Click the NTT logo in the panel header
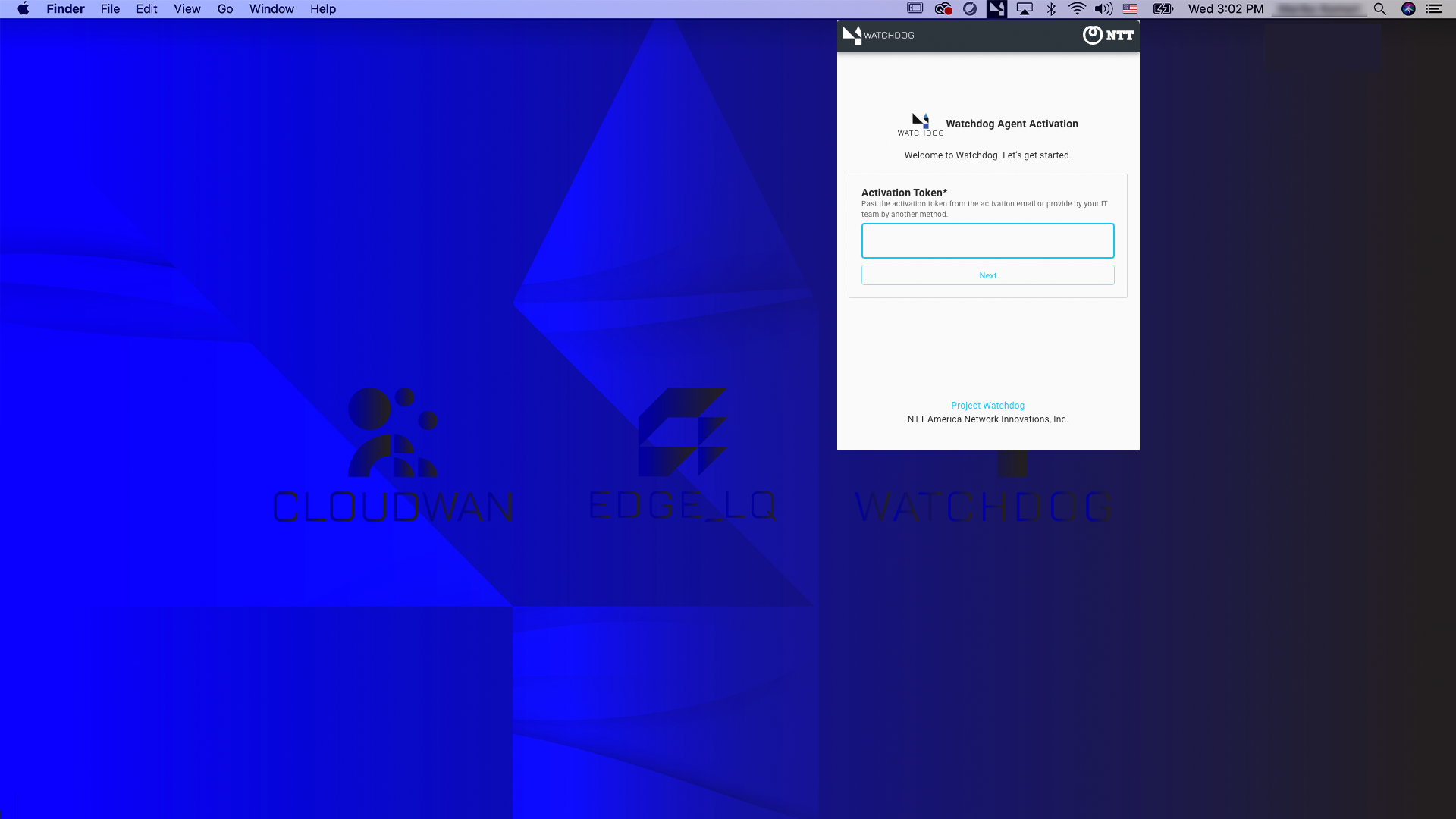Image resolution: width=1456 pixels, height=819 pixels. tap(1108, 35)
